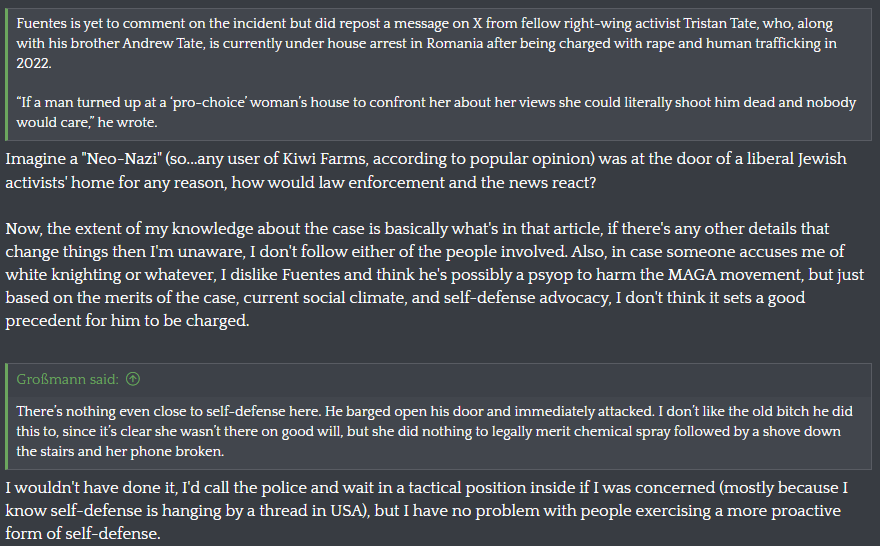880x546 pixels.
Task: Click the green left border of Großmann's quote block
Action: (6, 416)
